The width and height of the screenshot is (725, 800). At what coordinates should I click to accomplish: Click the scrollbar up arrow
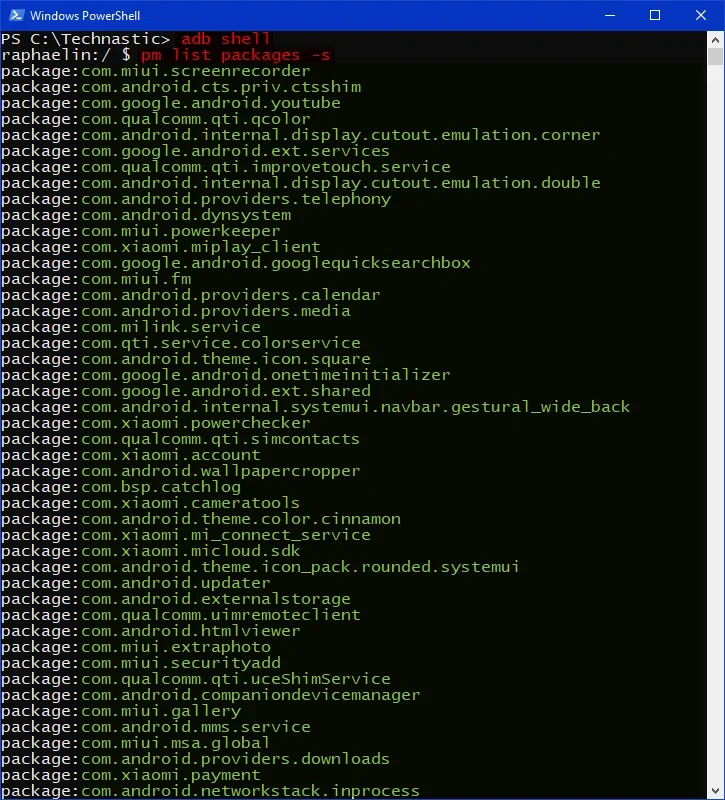[715, 39]
